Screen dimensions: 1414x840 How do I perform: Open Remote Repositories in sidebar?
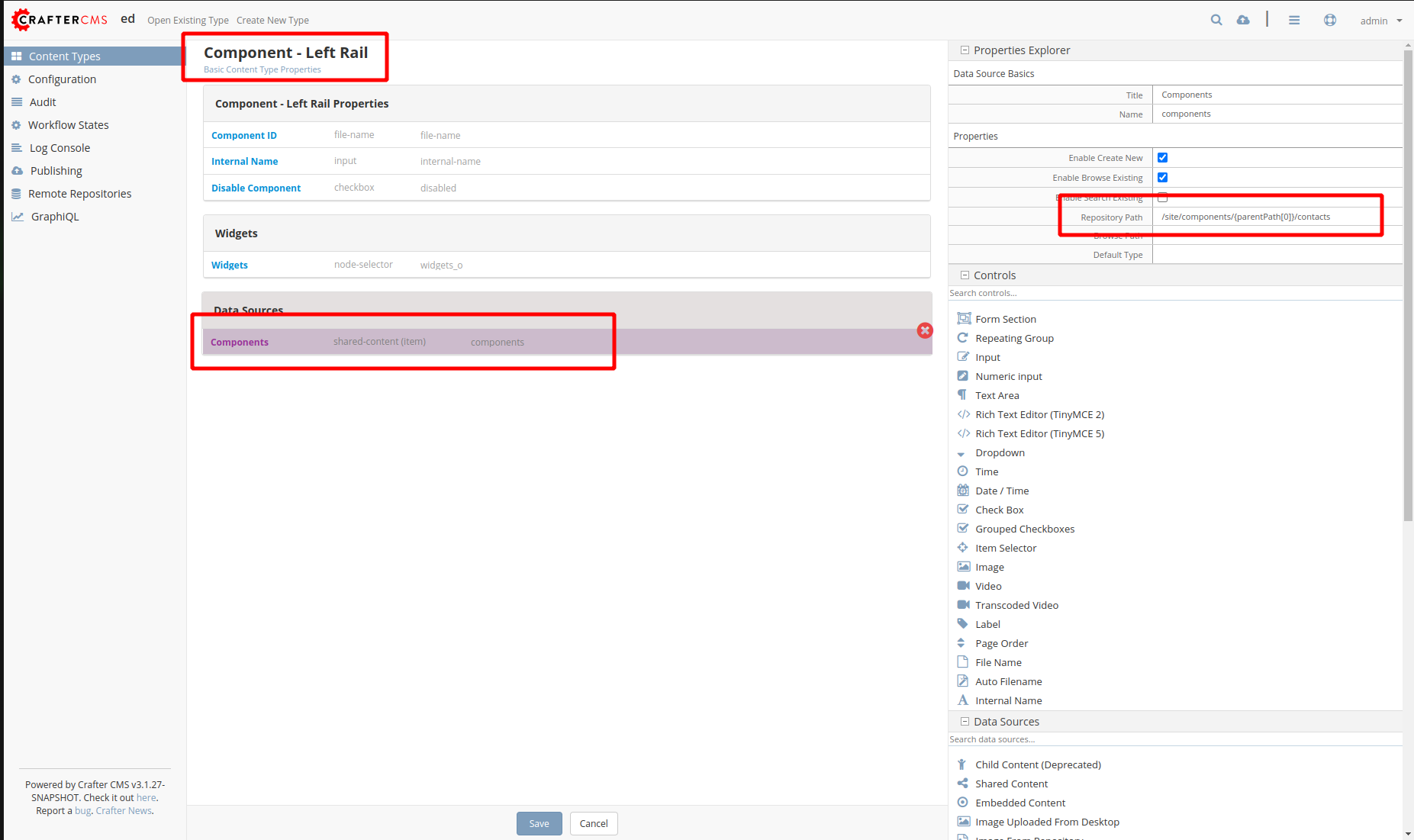pos(79,193)
